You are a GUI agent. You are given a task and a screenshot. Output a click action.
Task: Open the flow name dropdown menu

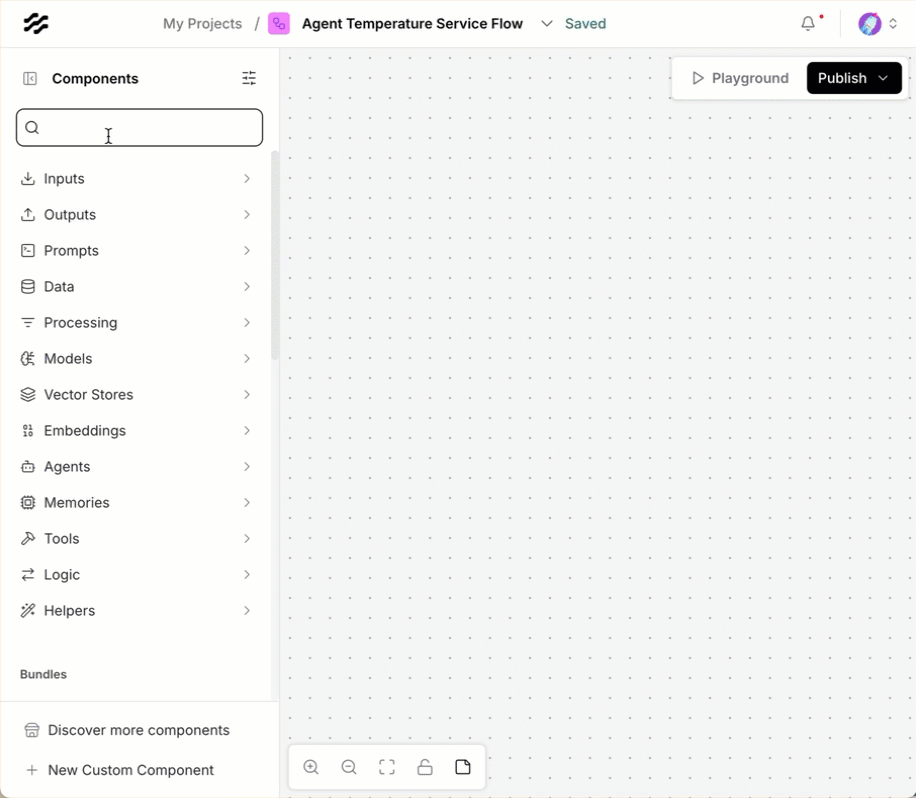click(546, 23)
